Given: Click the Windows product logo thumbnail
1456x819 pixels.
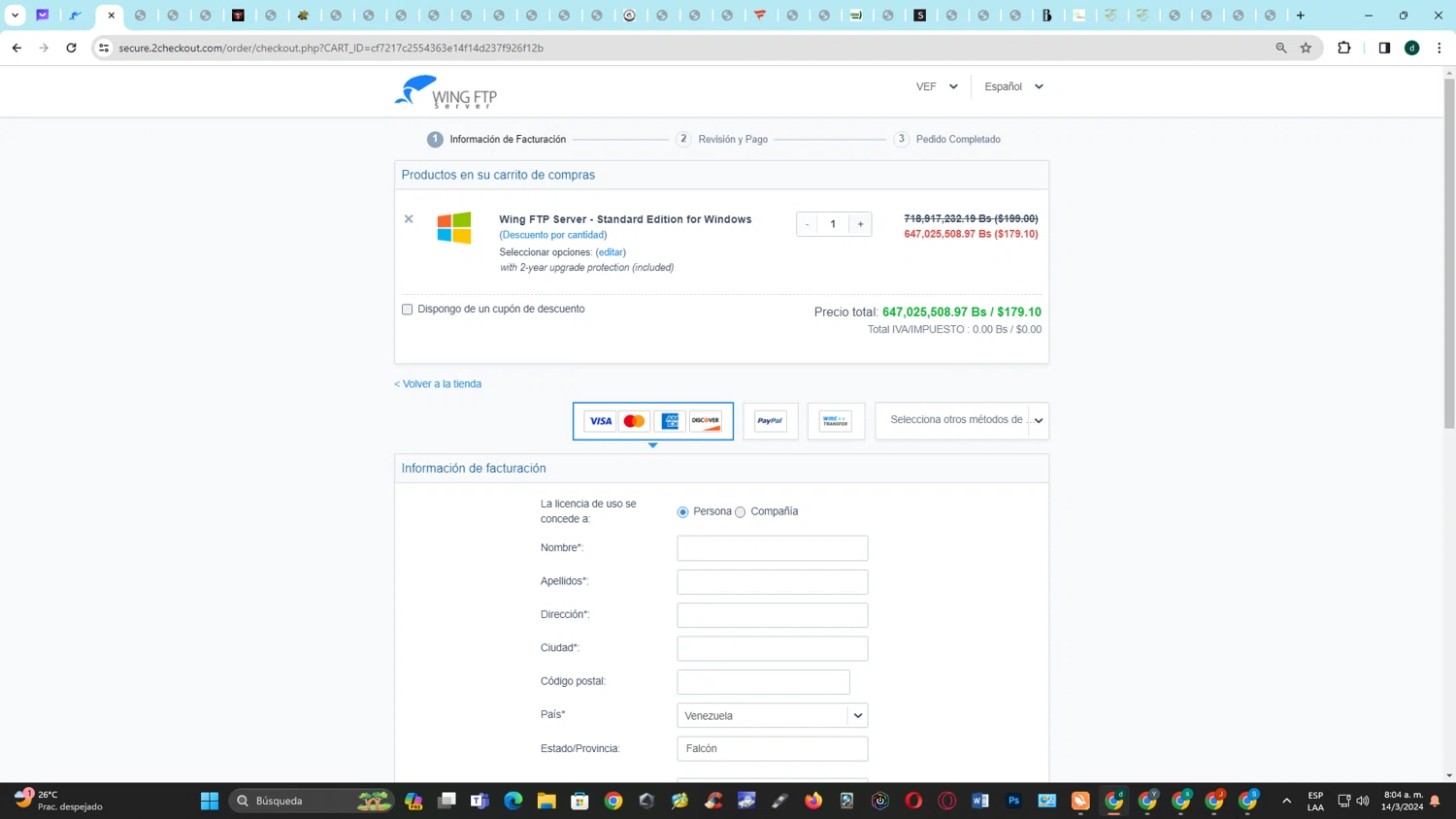Looking at the screenshot, I should [x=453, y=228].
